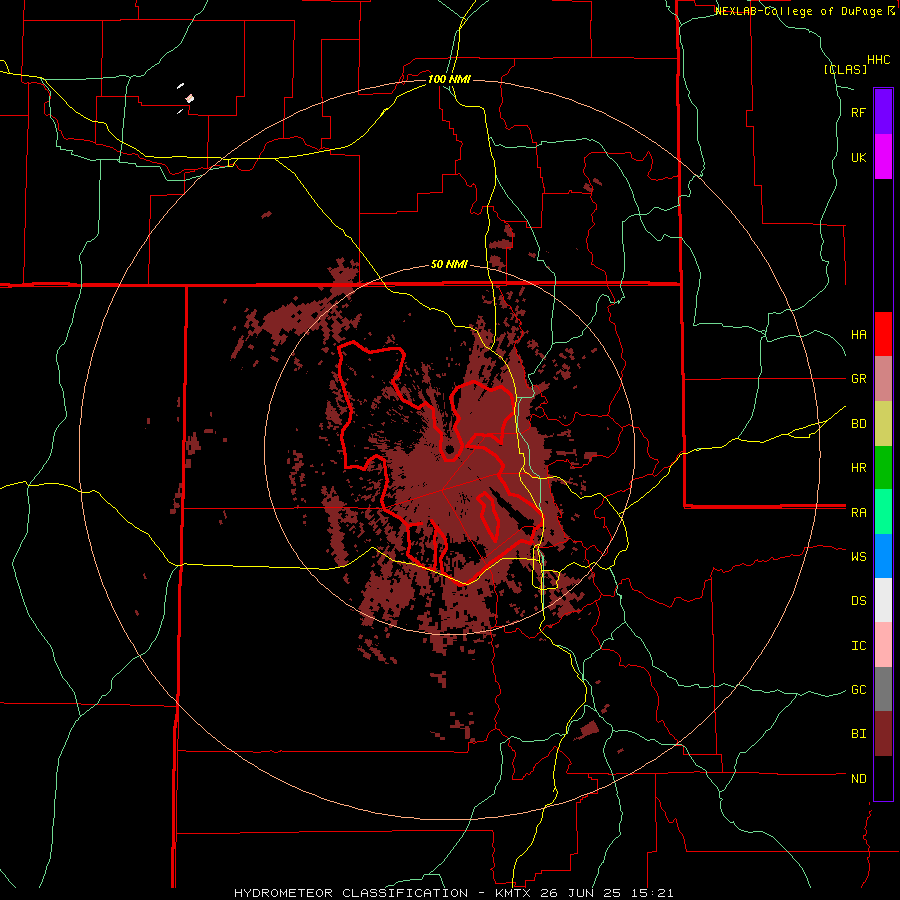
Task: Click the ND legend label
Action: [x=859, y=779]
